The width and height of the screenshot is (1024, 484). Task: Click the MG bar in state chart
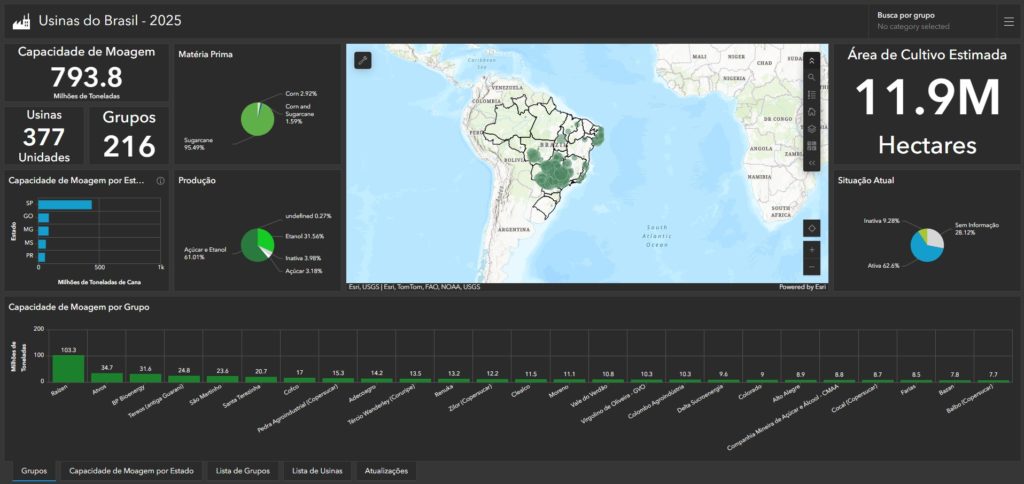coord(43,231)
